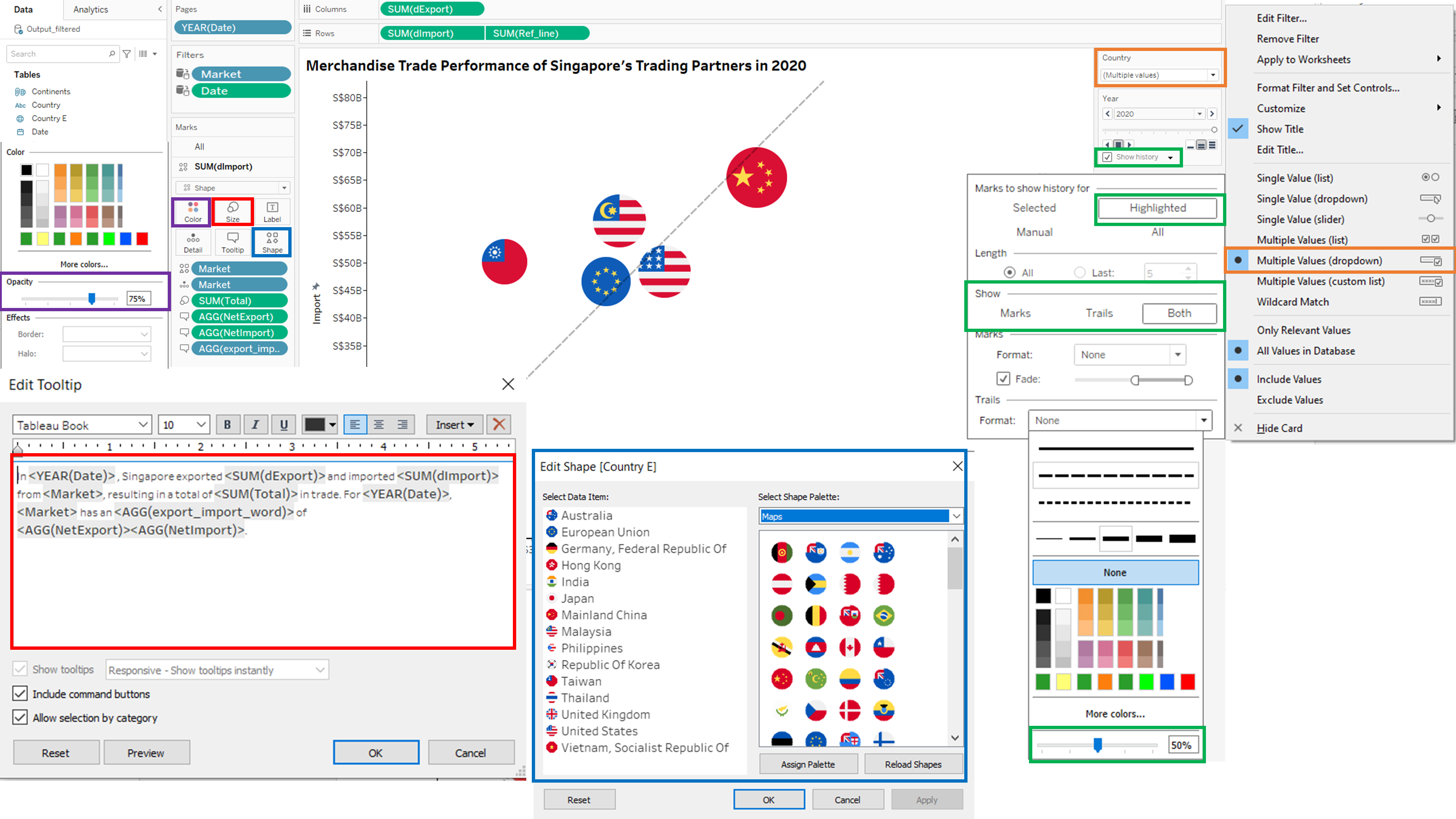Open the Tooltip marks card button
Image resolution: width=1456 pixels, height=819 pixels.
pos(233,242)
